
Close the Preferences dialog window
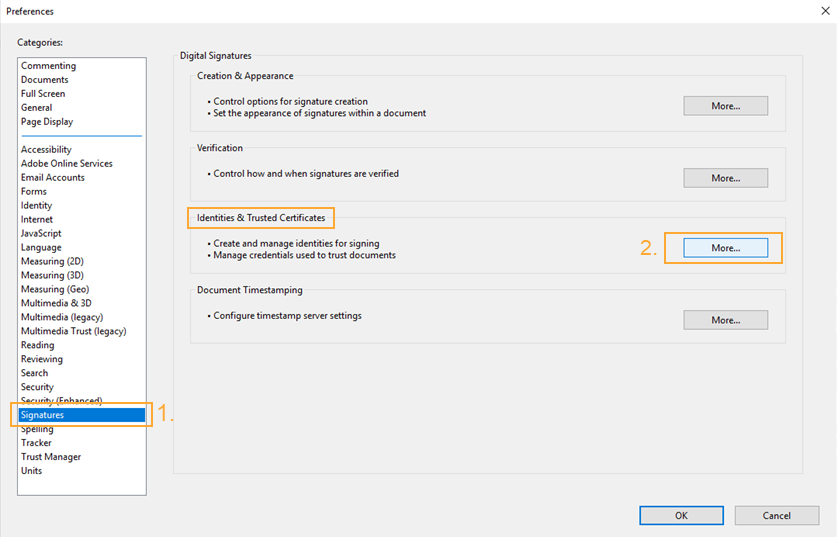(825, 11)
